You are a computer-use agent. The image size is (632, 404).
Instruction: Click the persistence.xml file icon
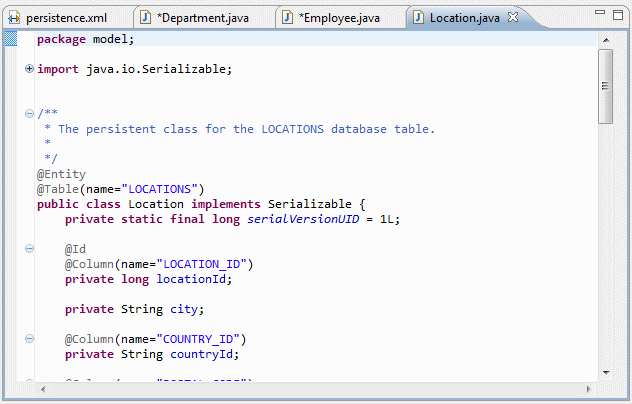pos(14,18)
